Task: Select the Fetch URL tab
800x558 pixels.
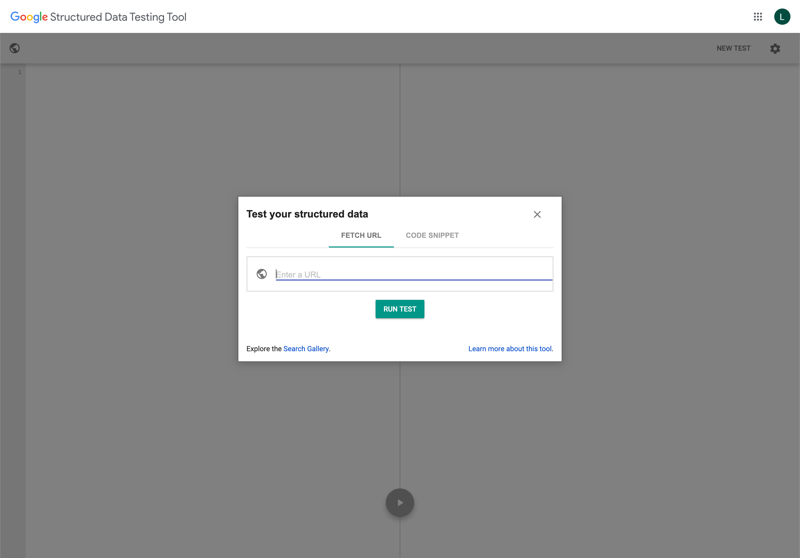Action: tap(361, 236)
